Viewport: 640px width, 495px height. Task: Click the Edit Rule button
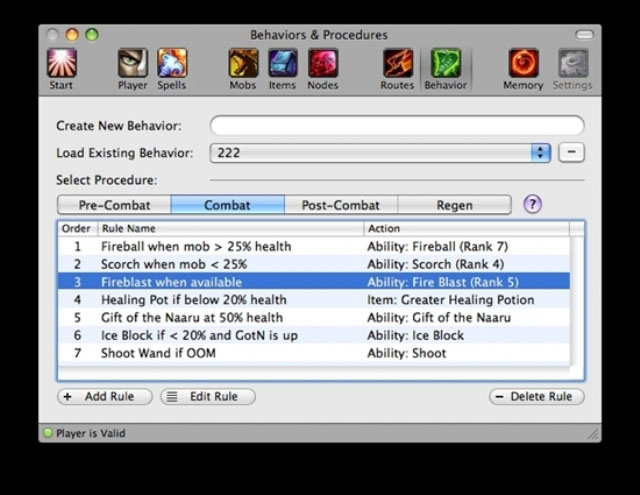(x=208, y=397)
